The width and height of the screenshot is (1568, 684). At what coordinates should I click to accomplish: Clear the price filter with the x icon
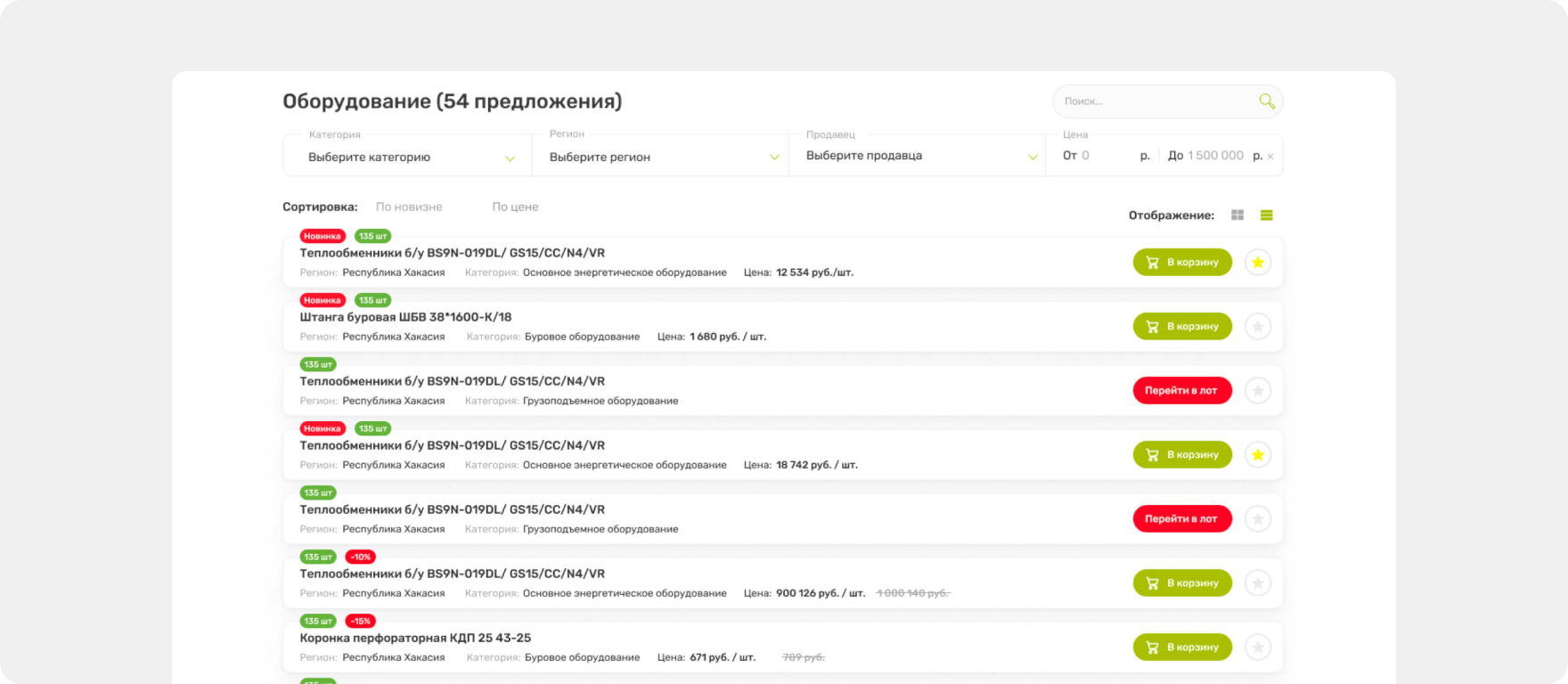click(x=1270, y=157)
